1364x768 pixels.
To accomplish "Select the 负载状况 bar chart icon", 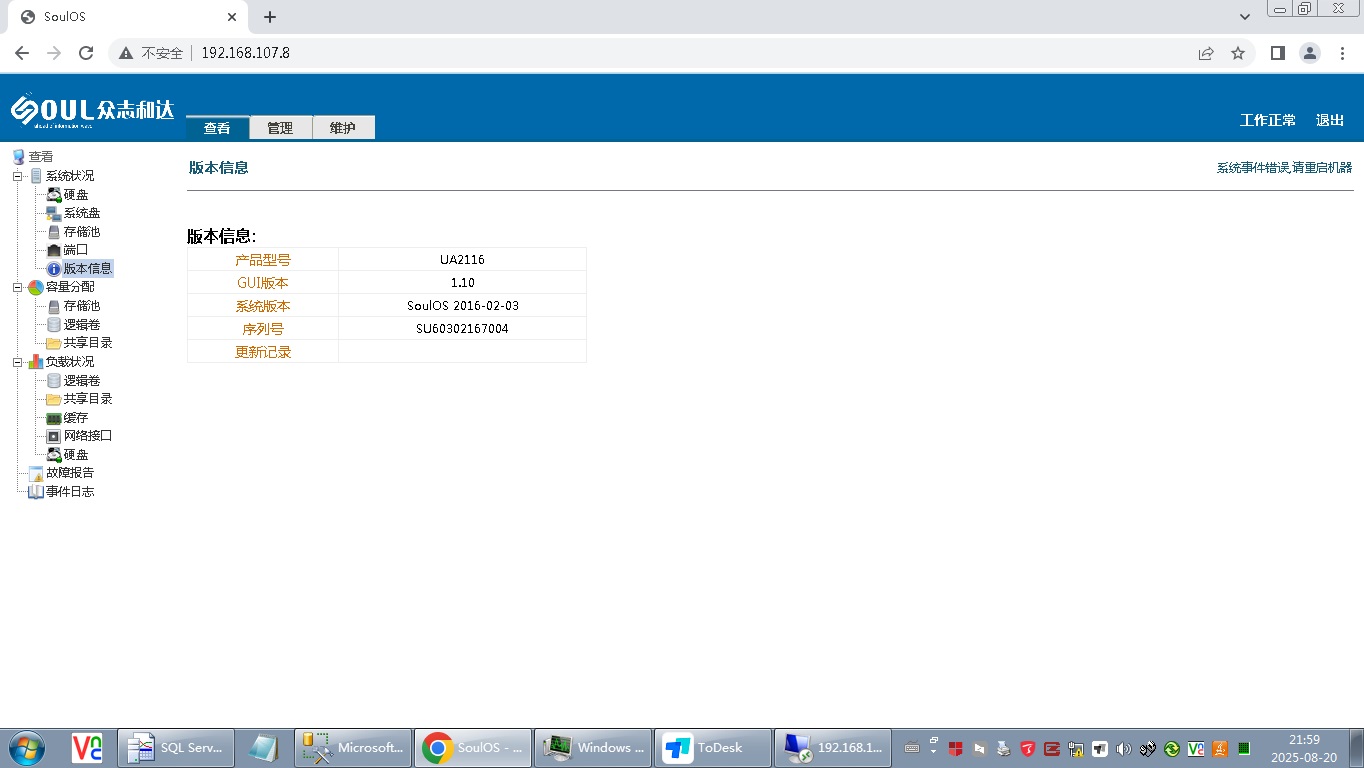I will click(36, 362).
